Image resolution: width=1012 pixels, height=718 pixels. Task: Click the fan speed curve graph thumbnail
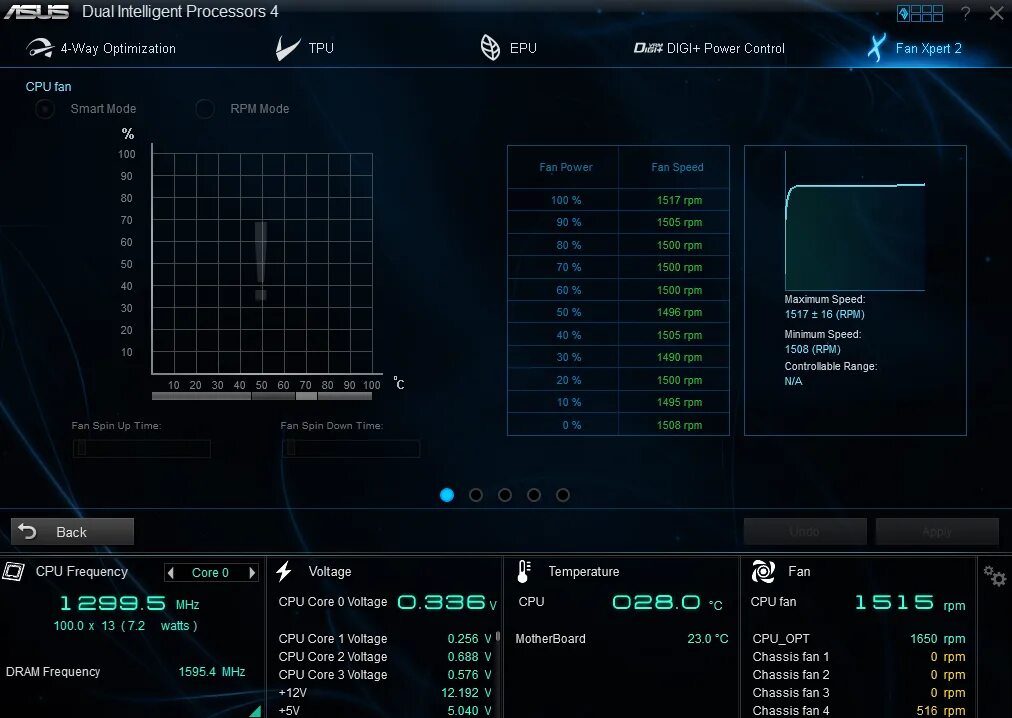[855, 221]
